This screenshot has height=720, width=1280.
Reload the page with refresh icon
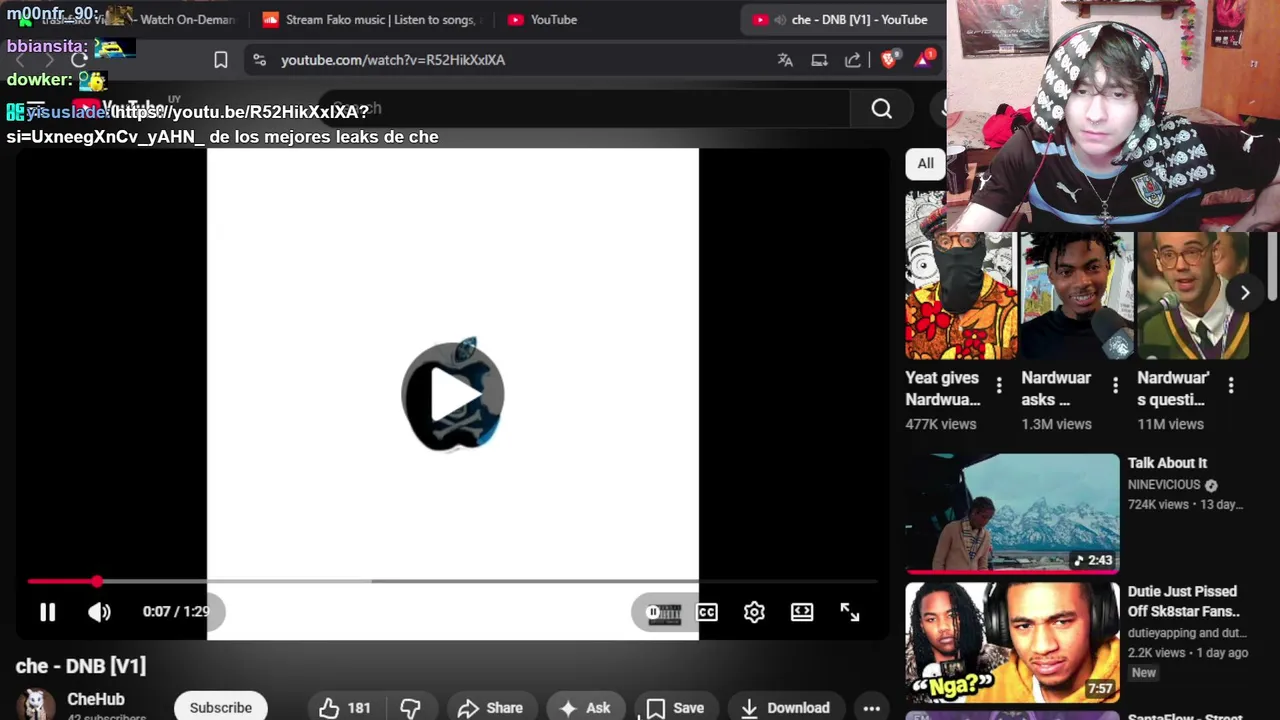coord(79,60)
